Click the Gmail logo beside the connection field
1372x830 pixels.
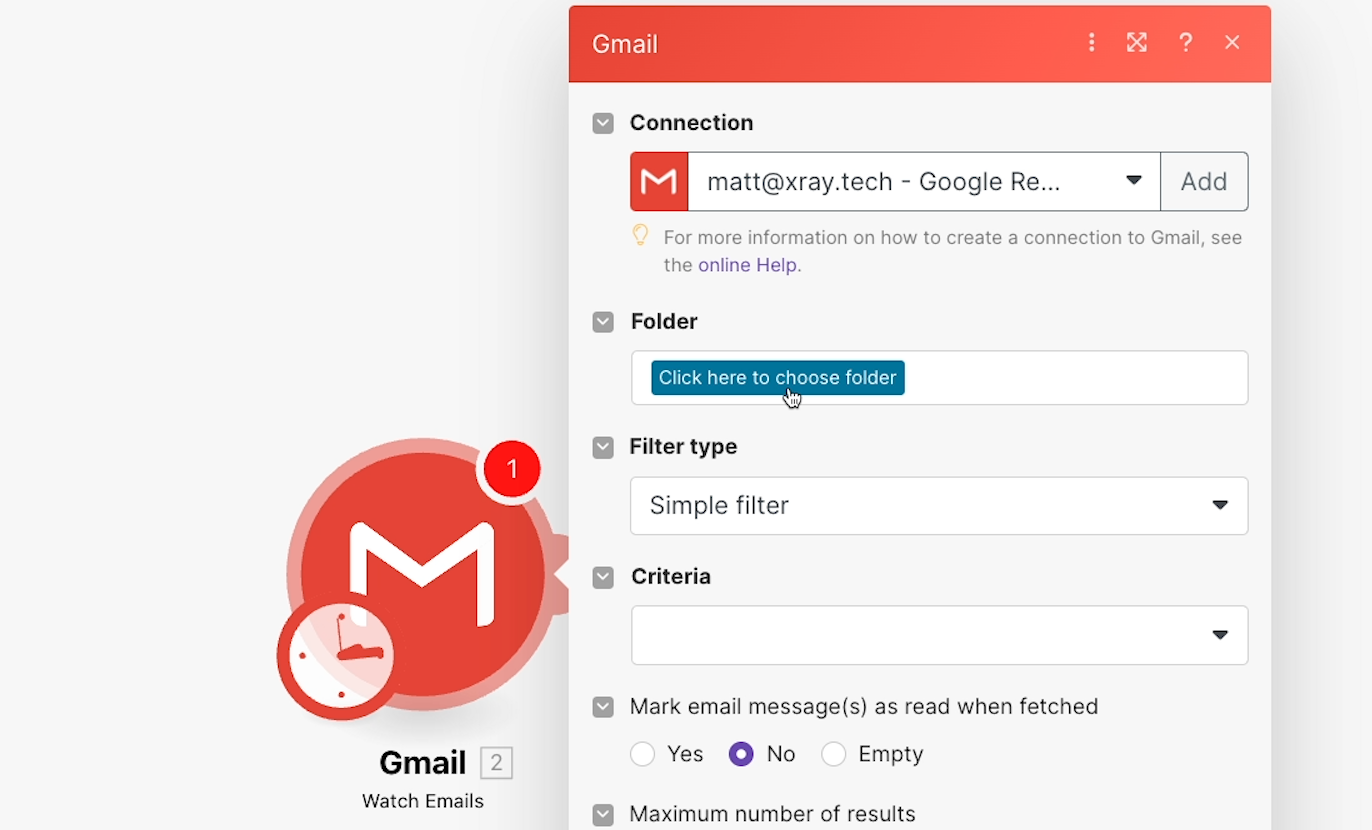[659, 181]
